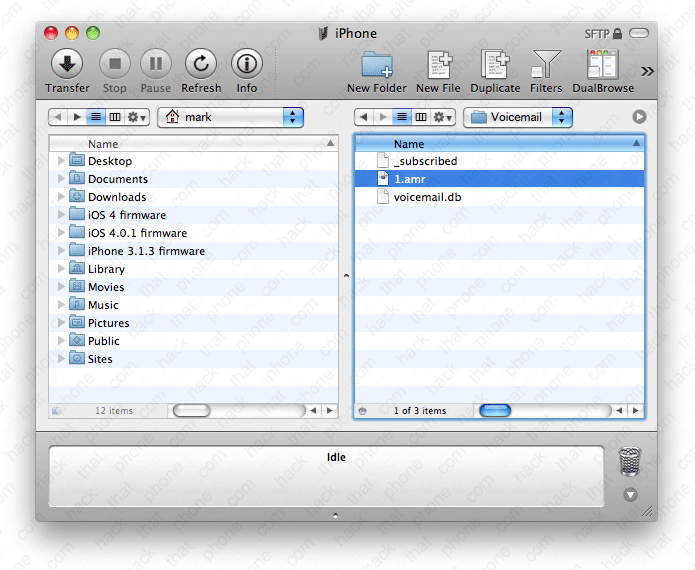Expand the Documents folder
The width and height of the screenshot is (695, 570).
(62, 179)
